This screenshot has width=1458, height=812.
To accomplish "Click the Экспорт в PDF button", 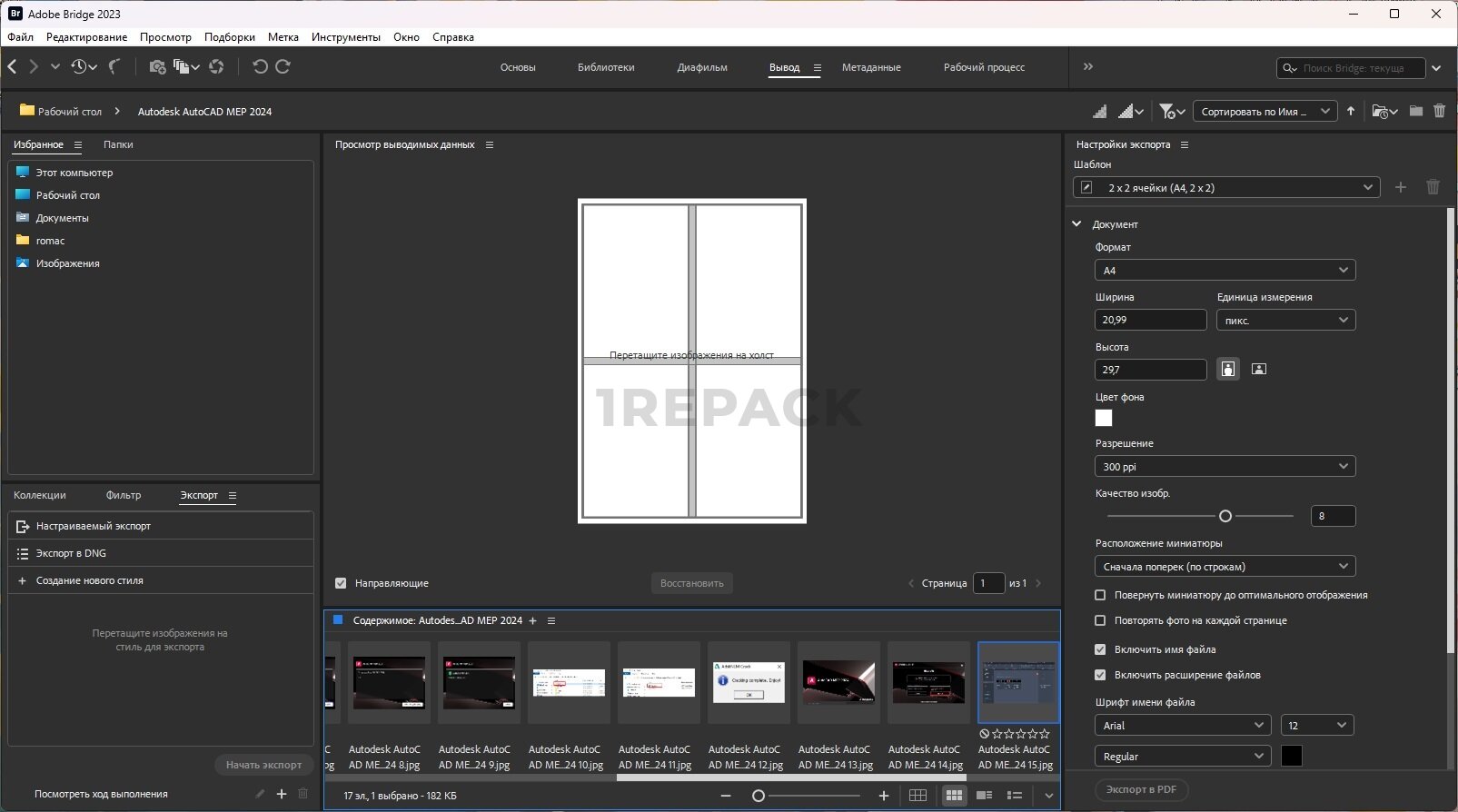I will (x=1141, y=789).
